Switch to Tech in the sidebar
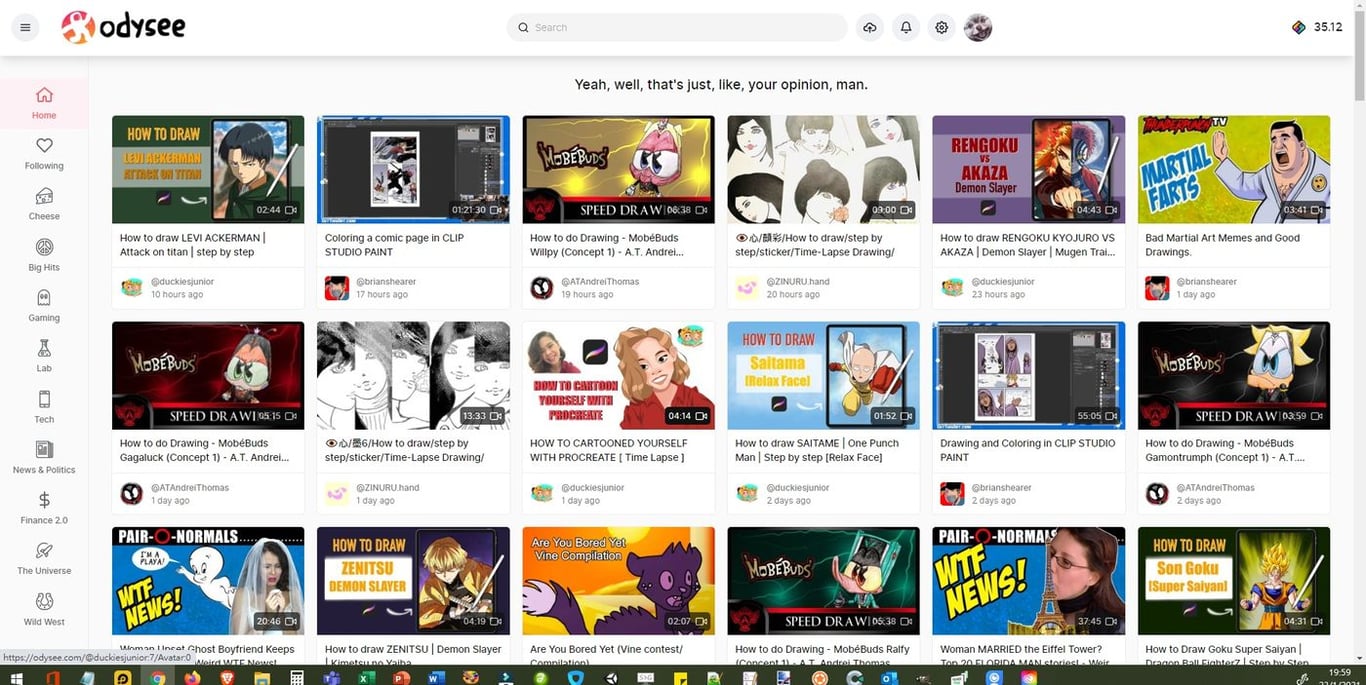Viewport: 1366px width, 685px height. [44, 407]
